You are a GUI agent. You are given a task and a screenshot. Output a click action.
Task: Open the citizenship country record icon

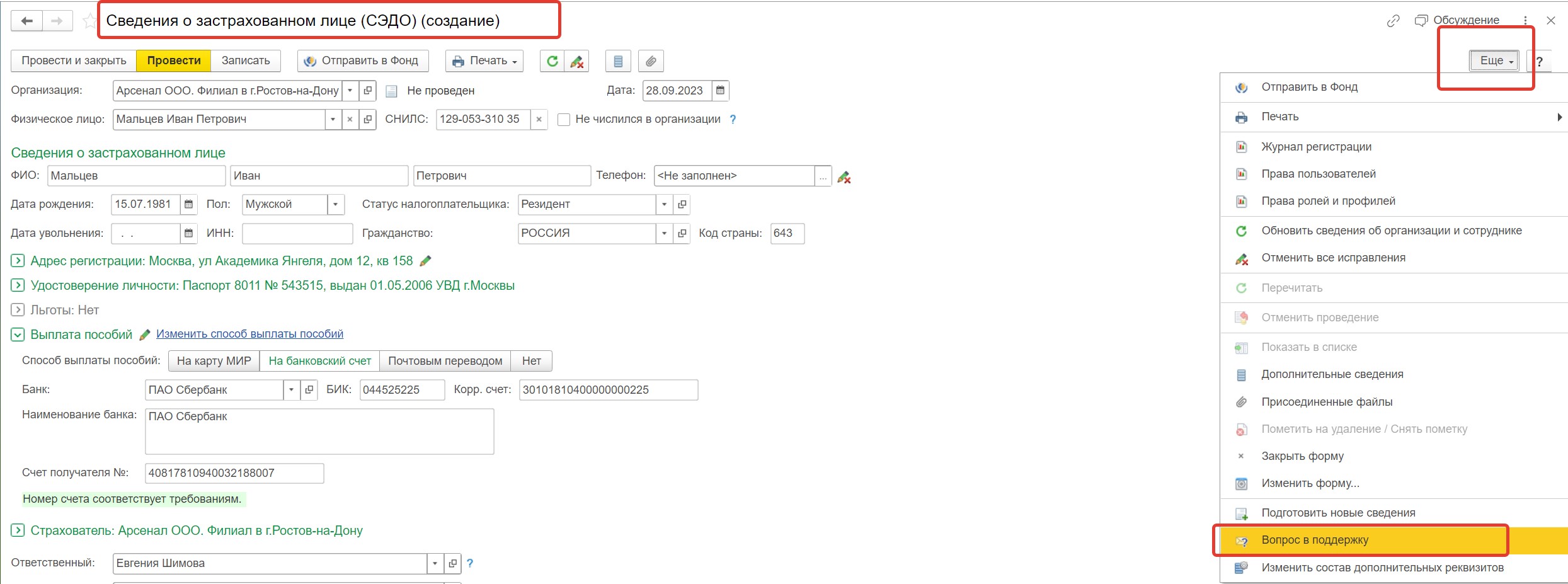tap(682, 233)
